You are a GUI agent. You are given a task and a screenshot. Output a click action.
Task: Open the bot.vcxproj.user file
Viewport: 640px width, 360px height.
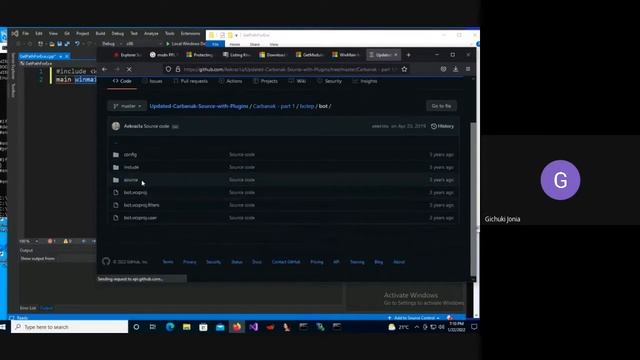pos(140,218)
